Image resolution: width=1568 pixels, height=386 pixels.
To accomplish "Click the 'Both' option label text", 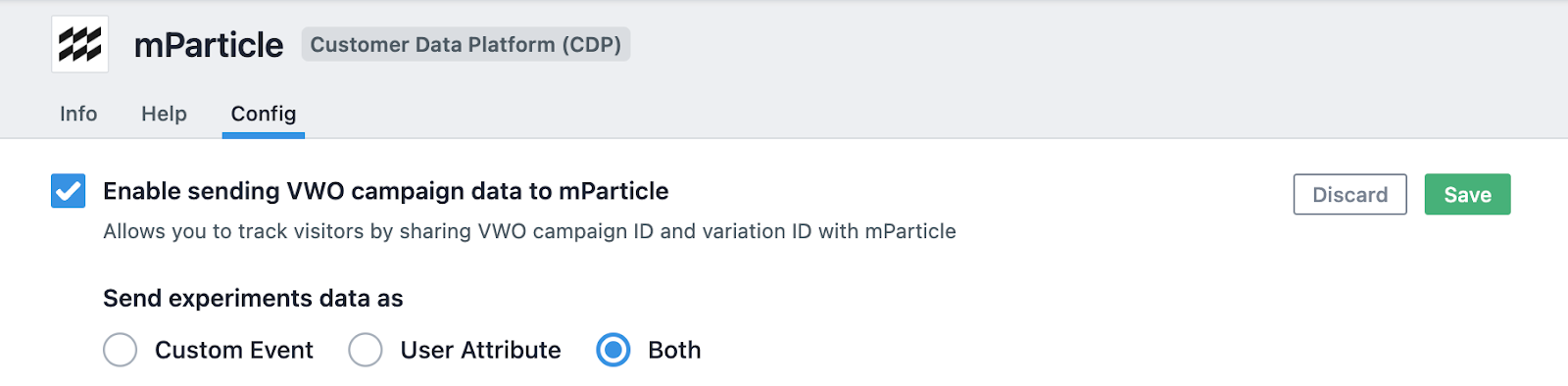I will point(674,350).
